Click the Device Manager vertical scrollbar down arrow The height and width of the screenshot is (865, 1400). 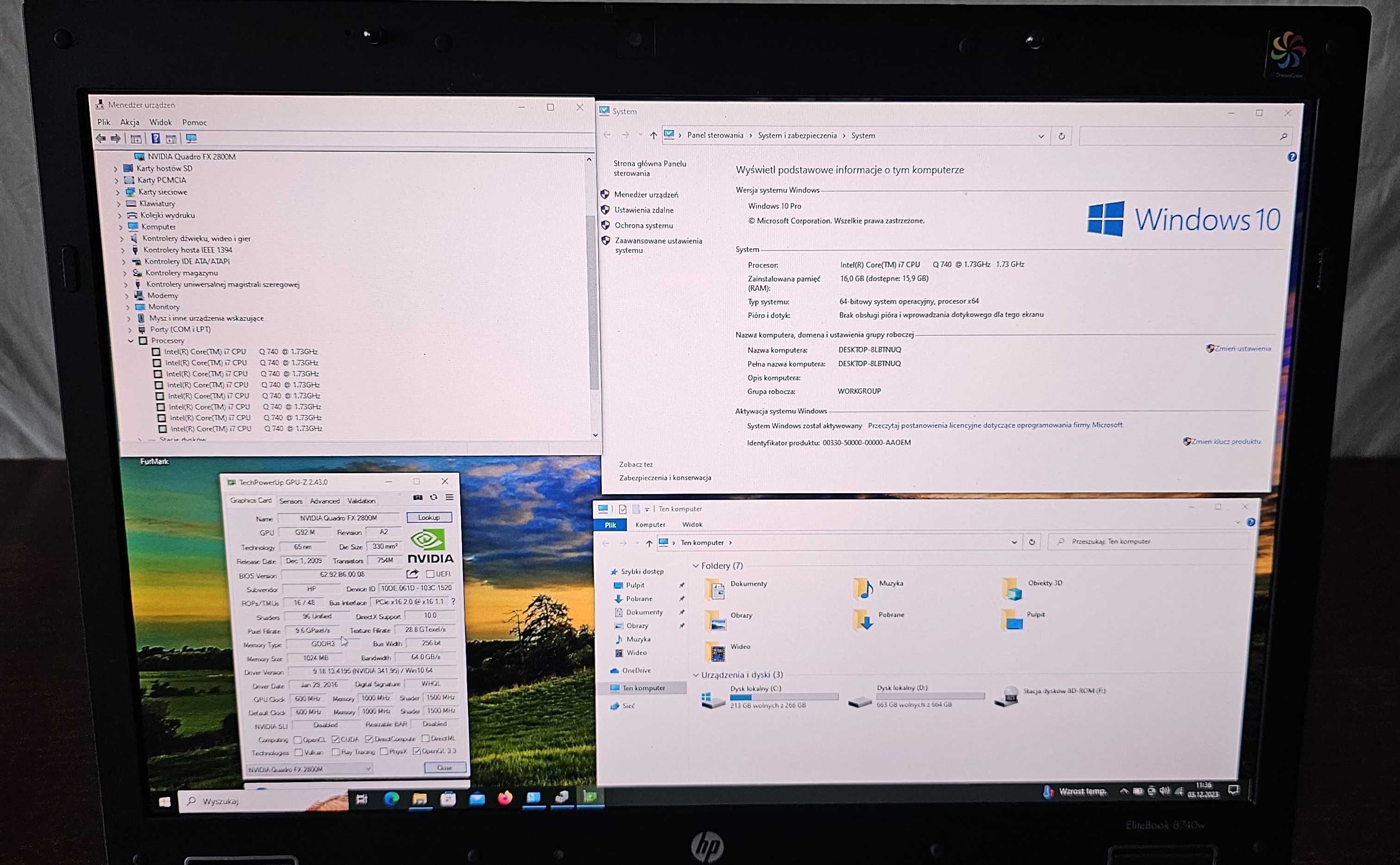595,435
